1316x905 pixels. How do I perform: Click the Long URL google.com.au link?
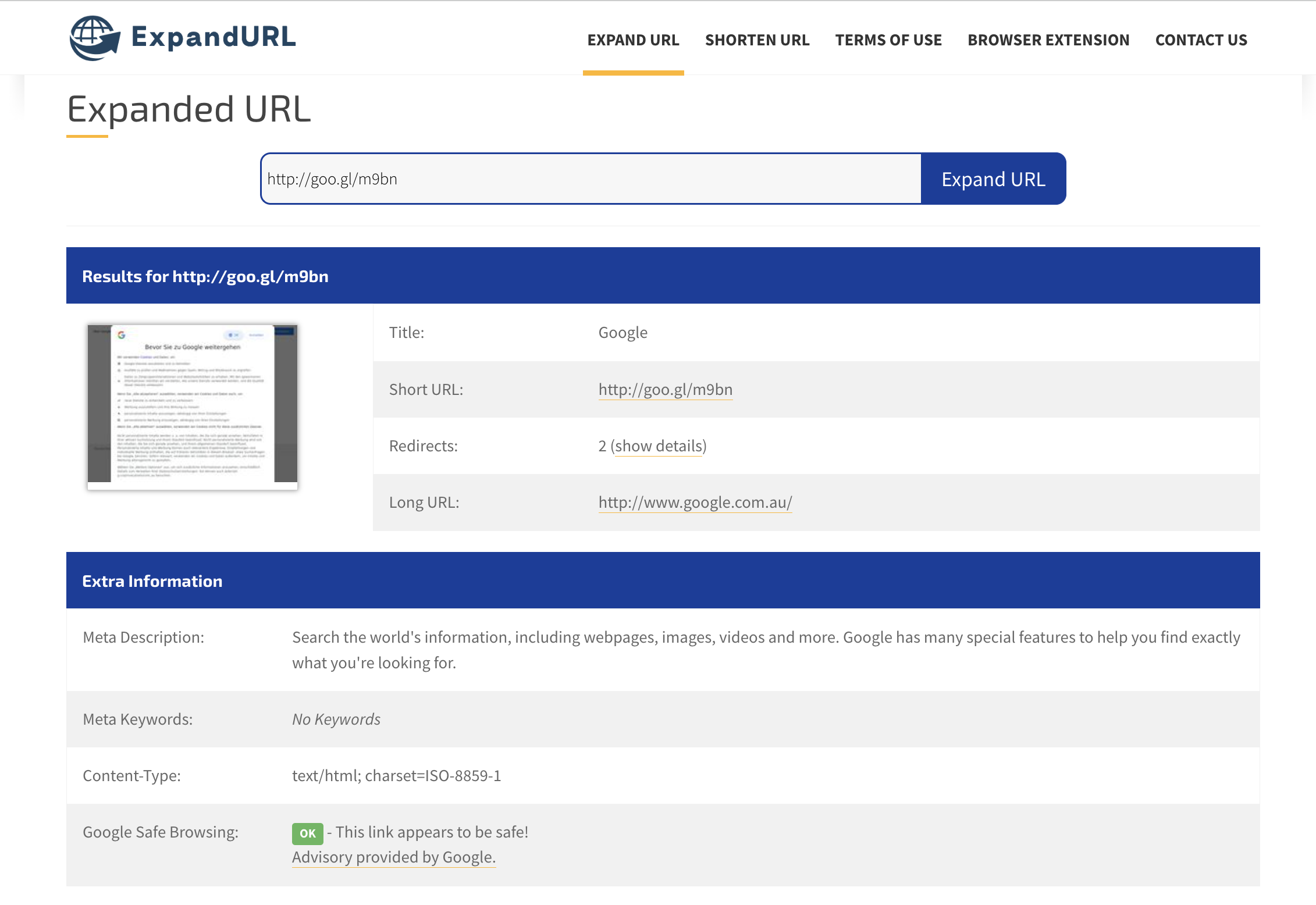(693, 501)
